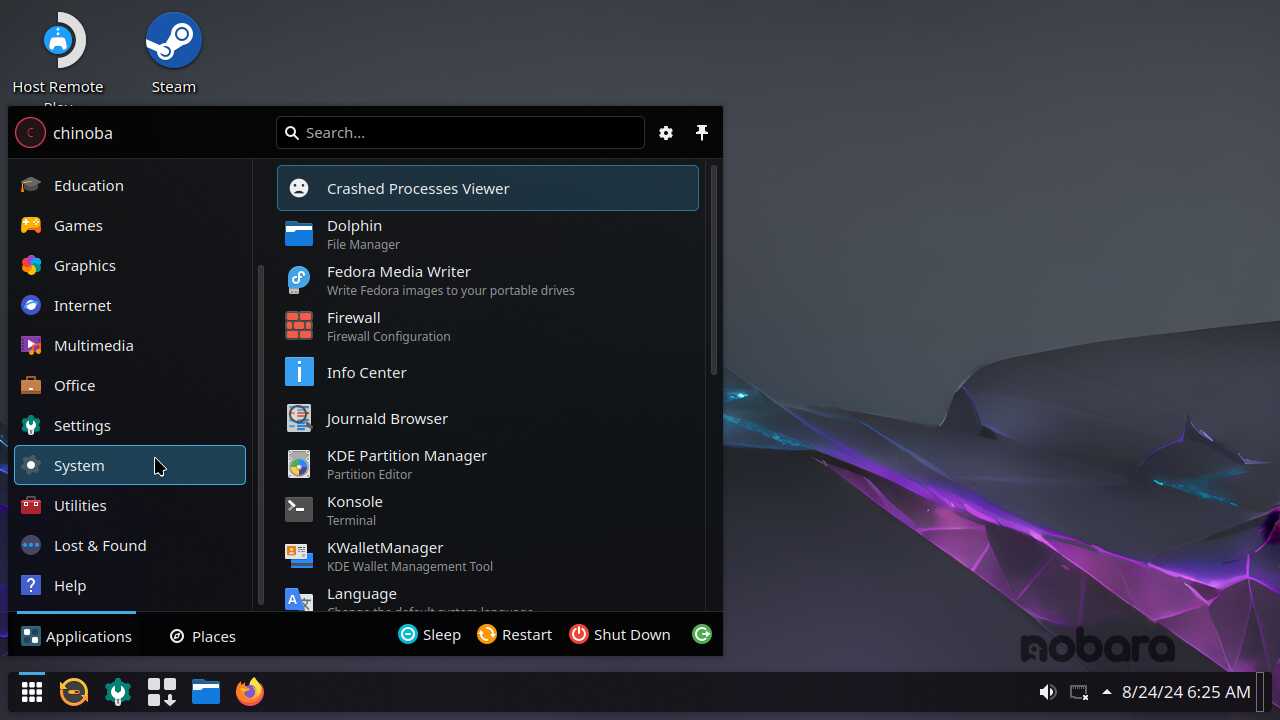The image size is (1280, 720).
Task: Click the orange circular-arrows icon in the taskbar
Action: click(74, 691)
